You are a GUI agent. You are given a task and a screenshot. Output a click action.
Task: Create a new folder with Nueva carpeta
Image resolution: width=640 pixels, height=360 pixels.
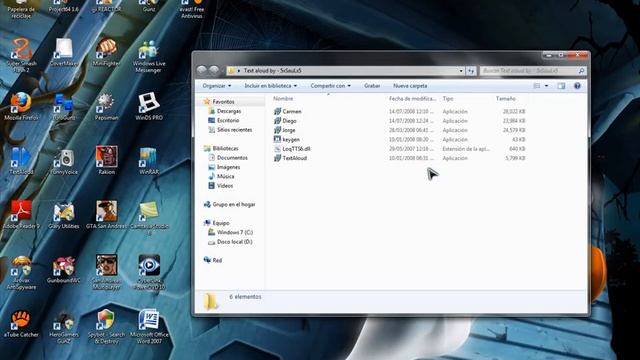coord(410,86)
